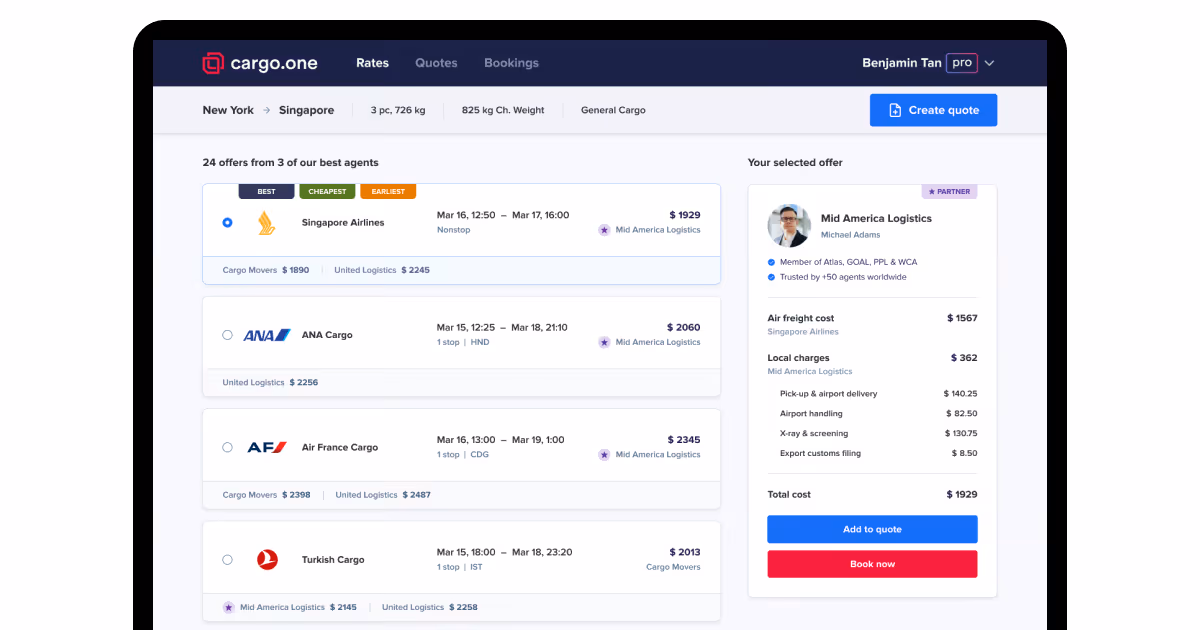Image resolution: width=1200 pixels, height=630 pixels.
Task: Click the red Book now button
Action: pyautogui.click(x=872, y=564)
